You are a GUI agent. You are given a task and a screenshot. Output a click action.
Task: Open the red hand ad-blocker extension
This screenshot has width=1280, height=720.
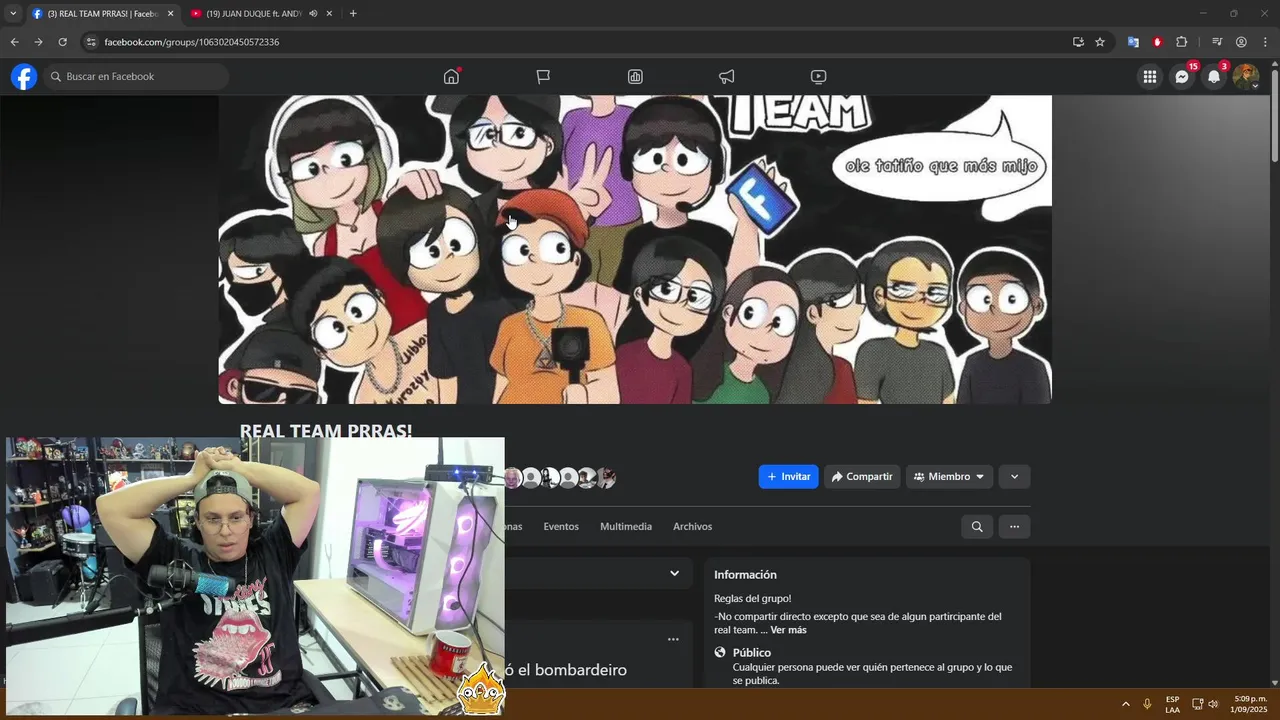tap(1157, 42)
